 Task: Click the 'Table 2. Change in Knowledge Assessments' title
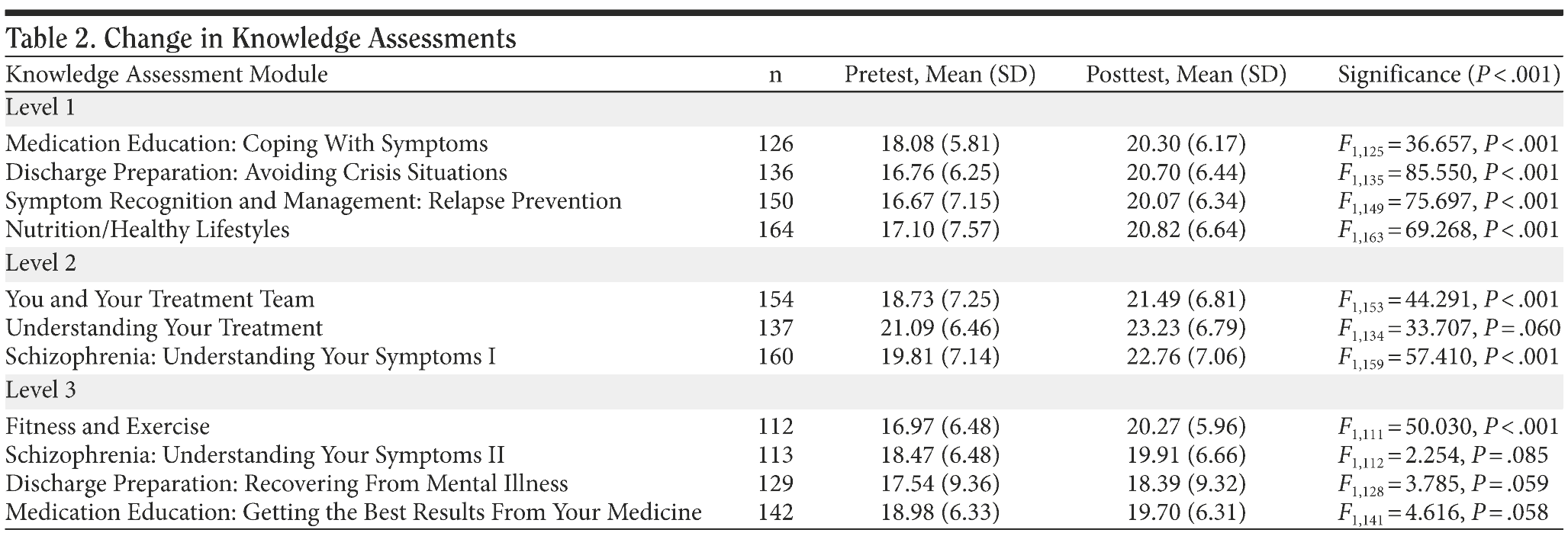tap(261, 38)
